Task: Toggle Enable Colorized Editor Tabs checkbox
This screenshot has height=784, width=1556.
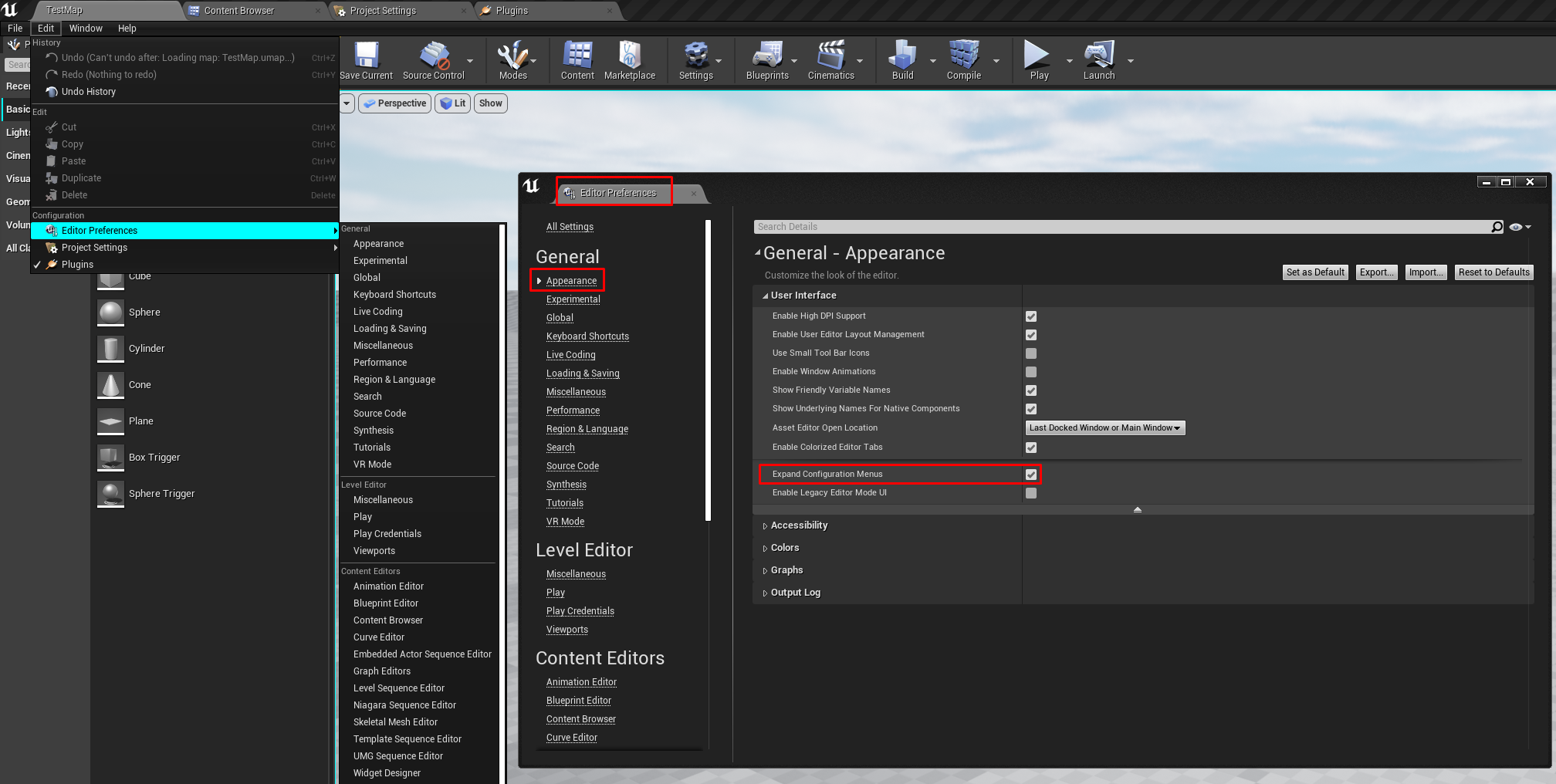Action: (1031, 448)
